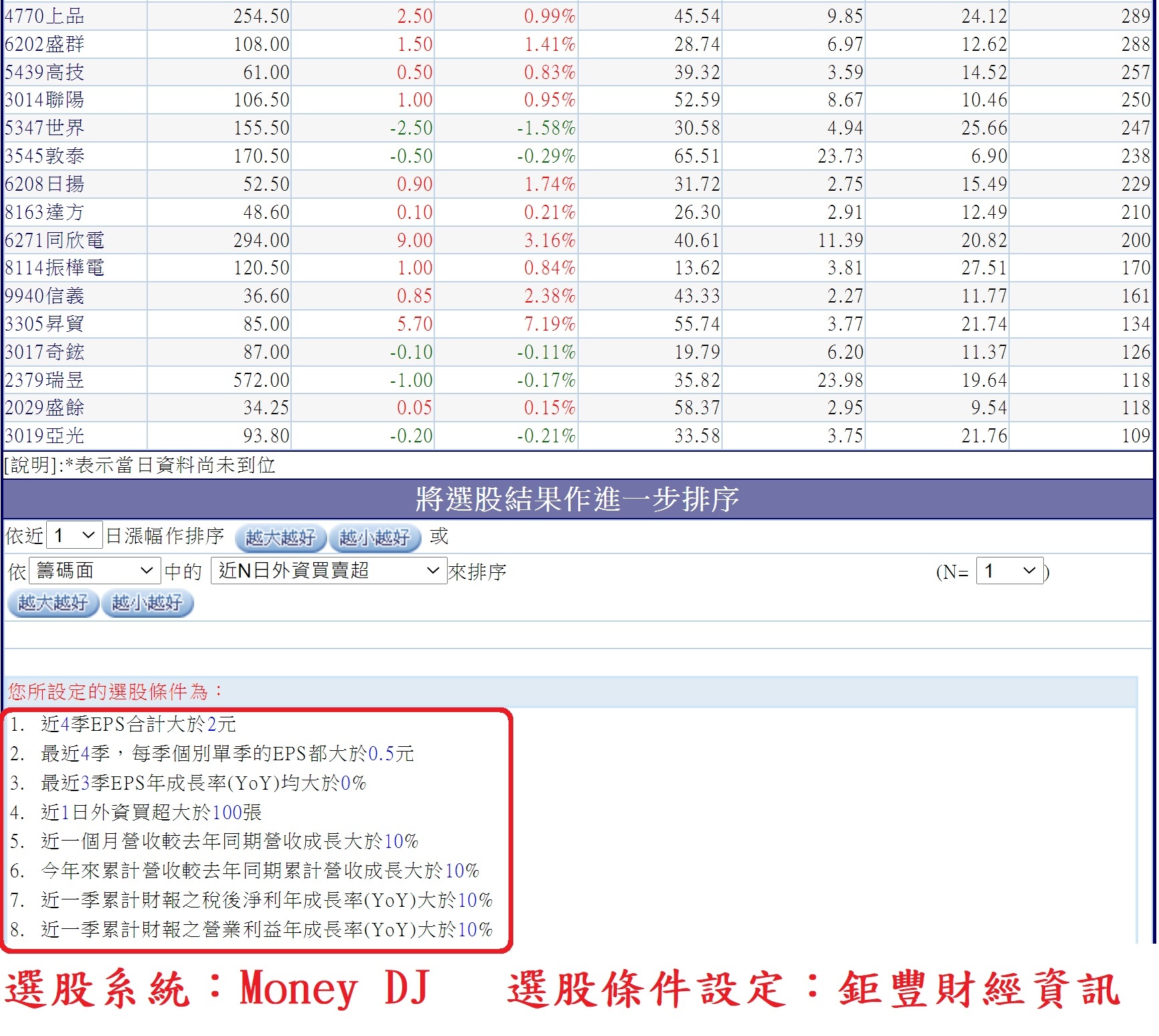
Task: Click value 65.51 in 敦泰 row
Action: tap(697, 156)
